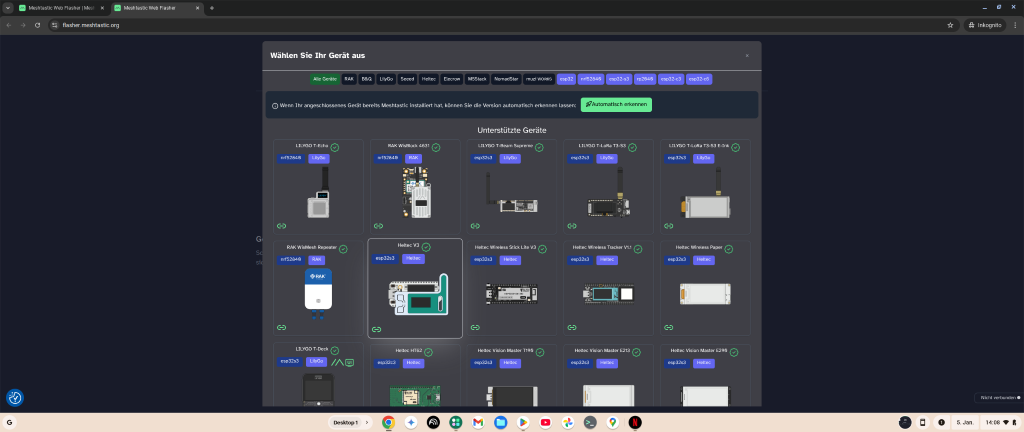Click the Automatisch erkennen button

(x=616, y=104)
